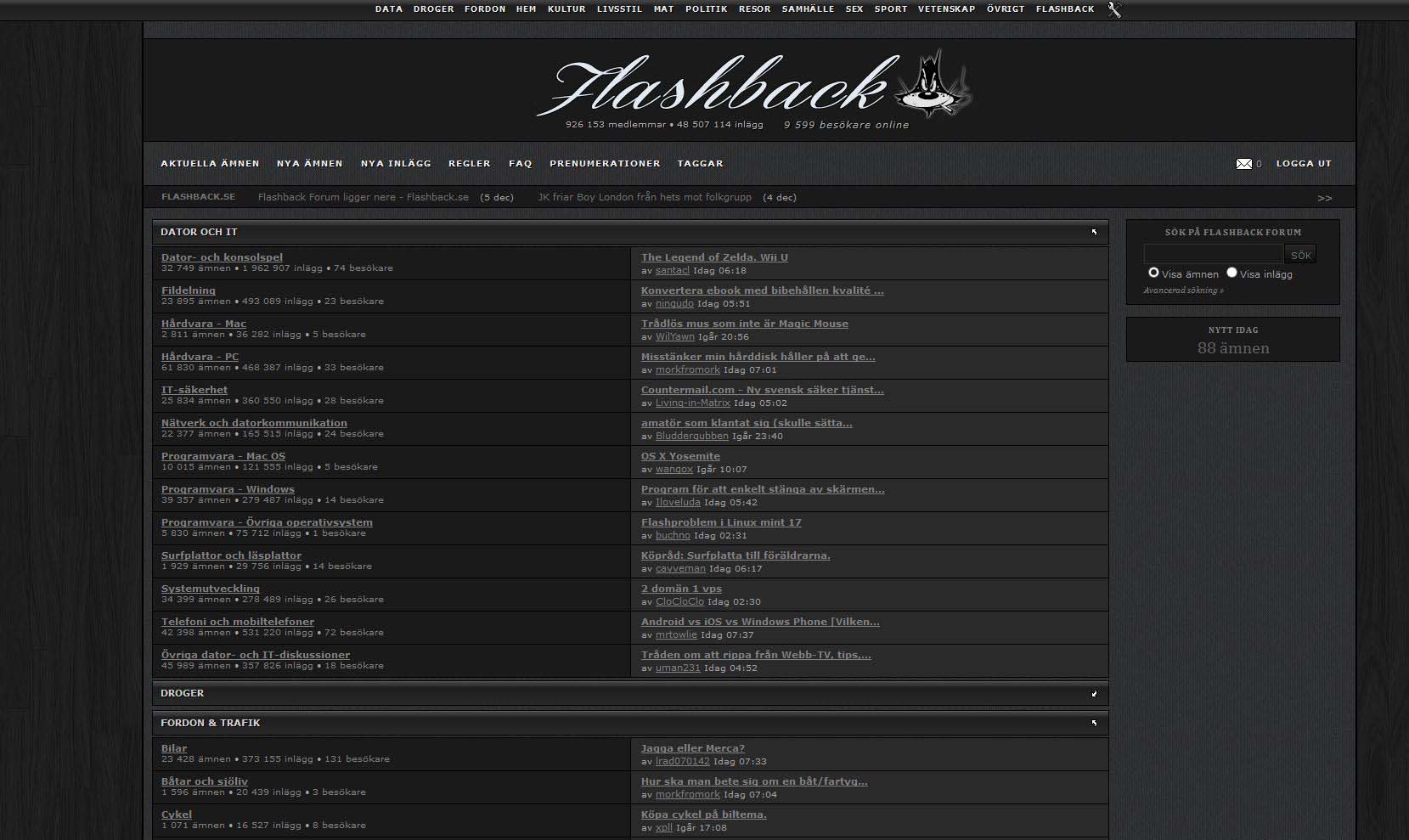Open user profile 'santacl'

(x=673, y=271)
